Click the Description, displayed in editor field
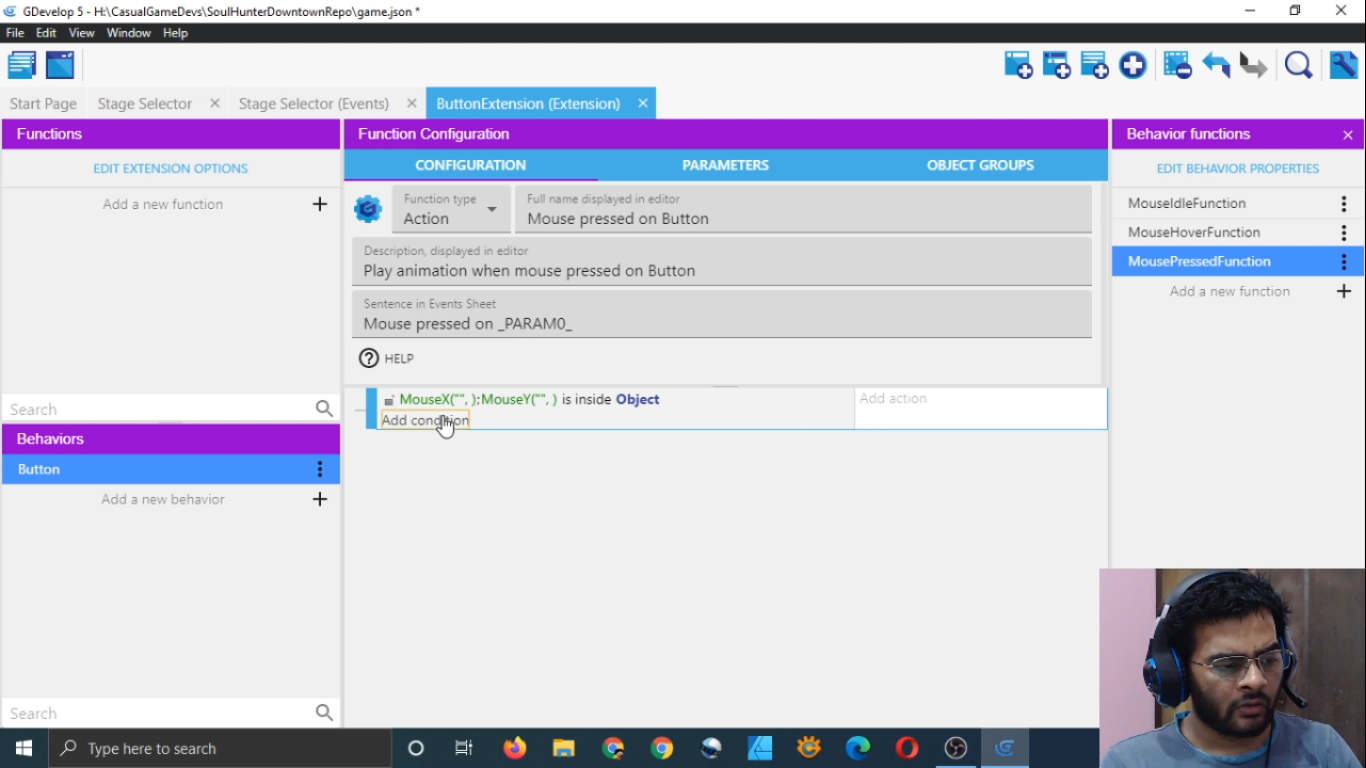Screen dimensions: 1366x768 (722, 262)
